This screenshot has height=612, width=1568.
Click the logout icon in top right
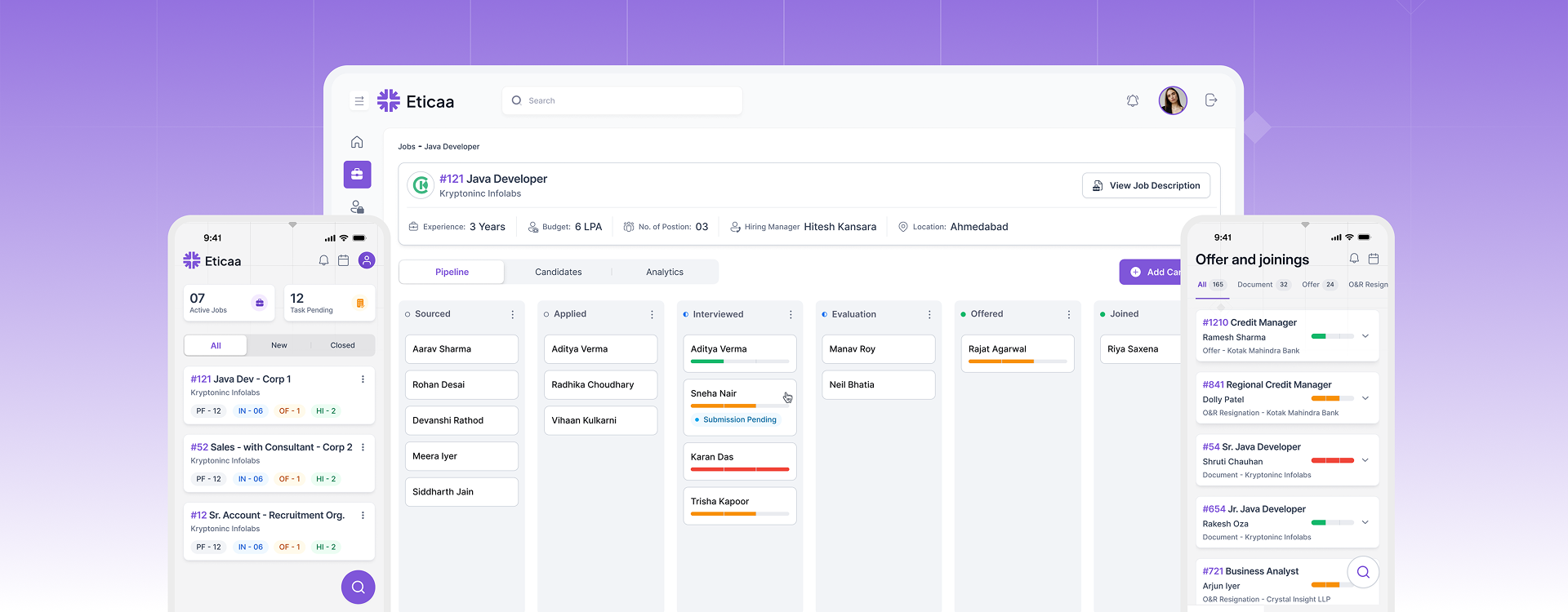pos(1211,100)
